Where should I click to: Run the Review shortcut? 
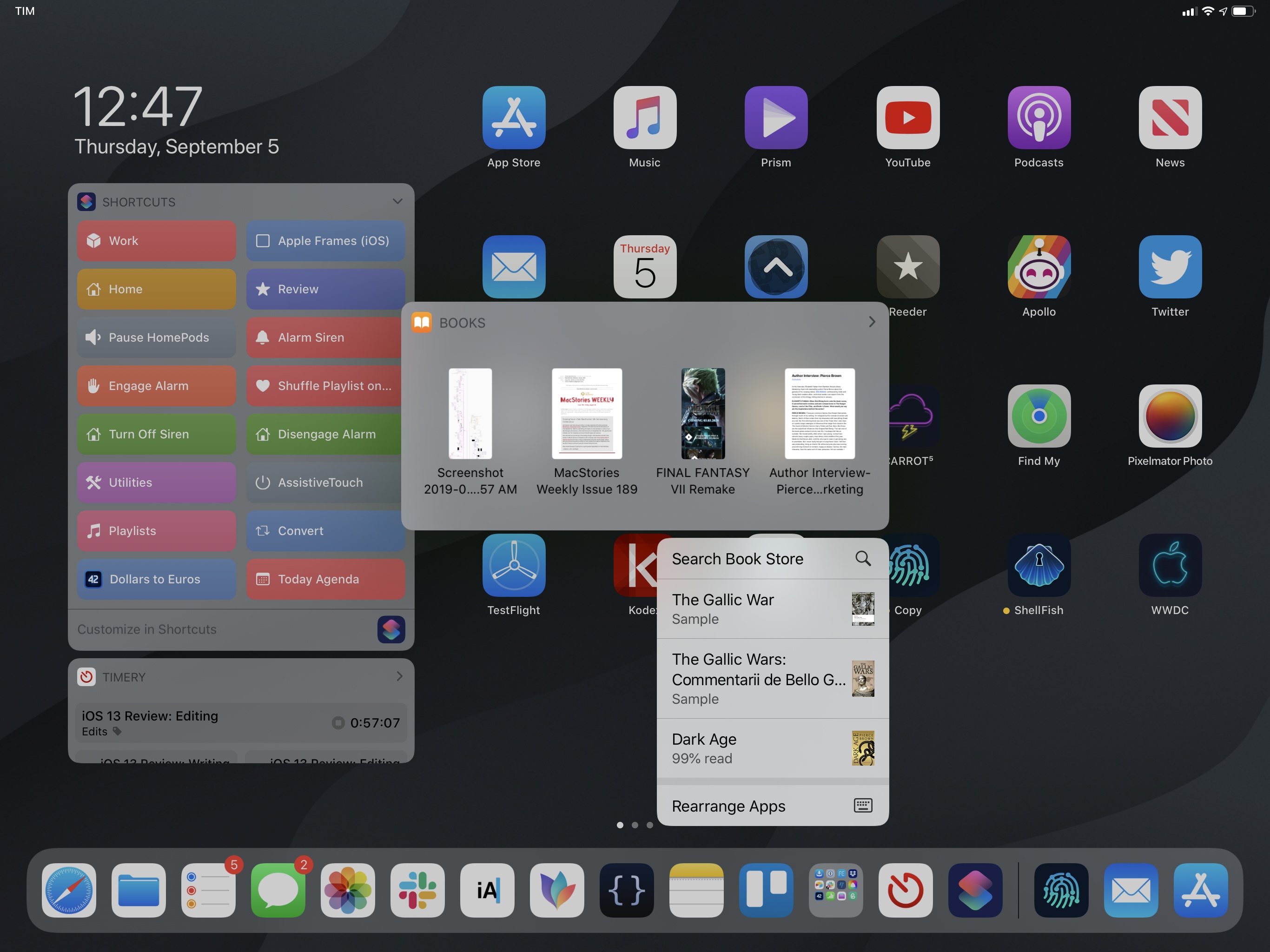[x=325, y=289]
